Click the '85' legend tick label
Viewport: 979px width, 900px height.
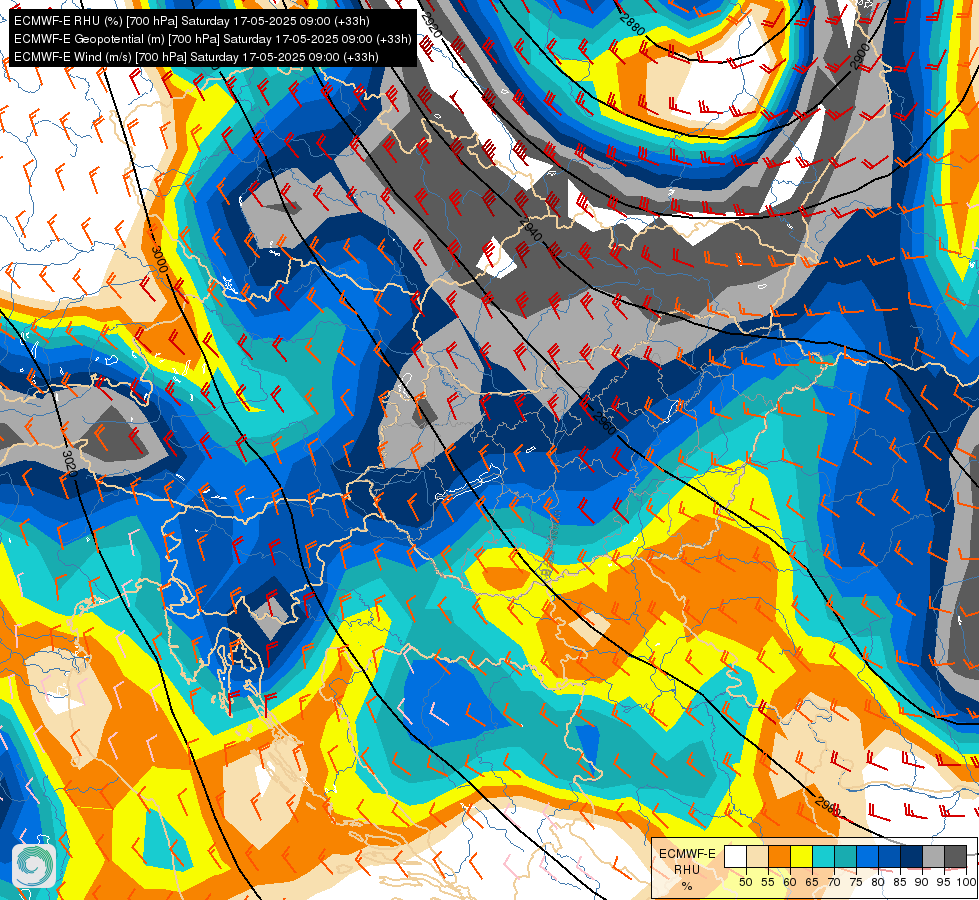[899, 882]
